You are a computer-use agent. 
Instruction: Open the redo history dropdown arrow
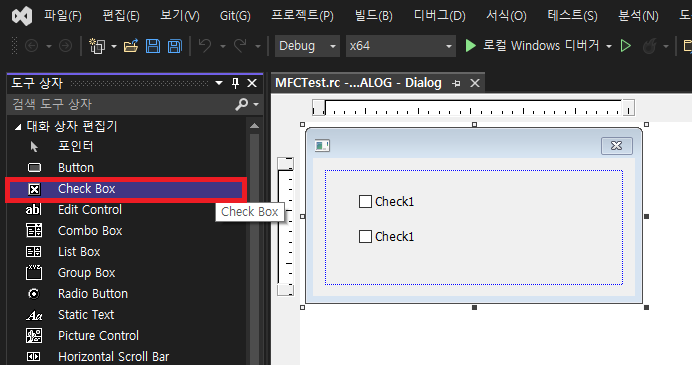pyautogui.click(x=258, y=46)
